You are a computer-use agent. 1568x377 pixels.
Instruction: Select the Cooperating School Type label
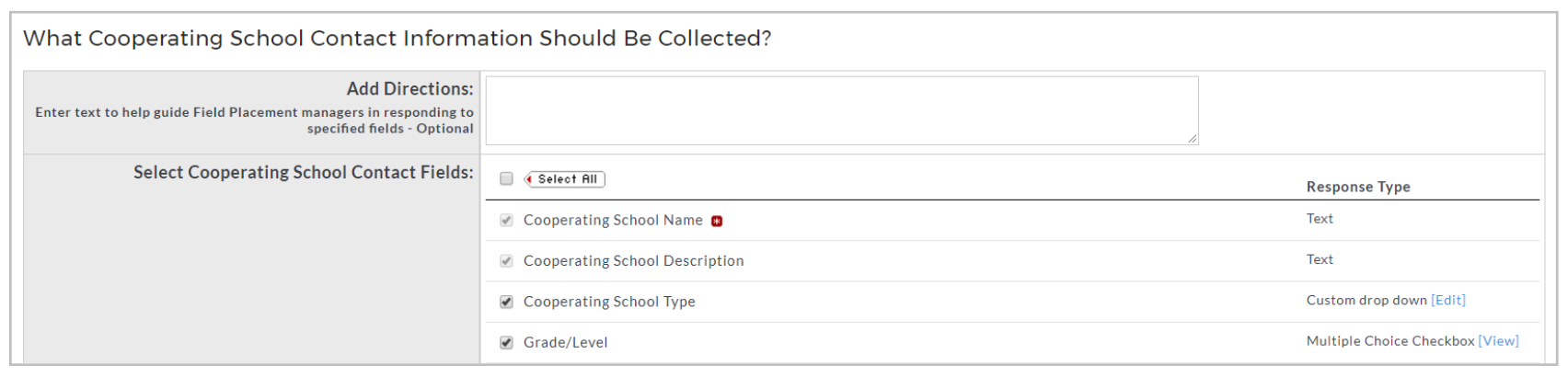pyautogui.click(x=609, y=302)
